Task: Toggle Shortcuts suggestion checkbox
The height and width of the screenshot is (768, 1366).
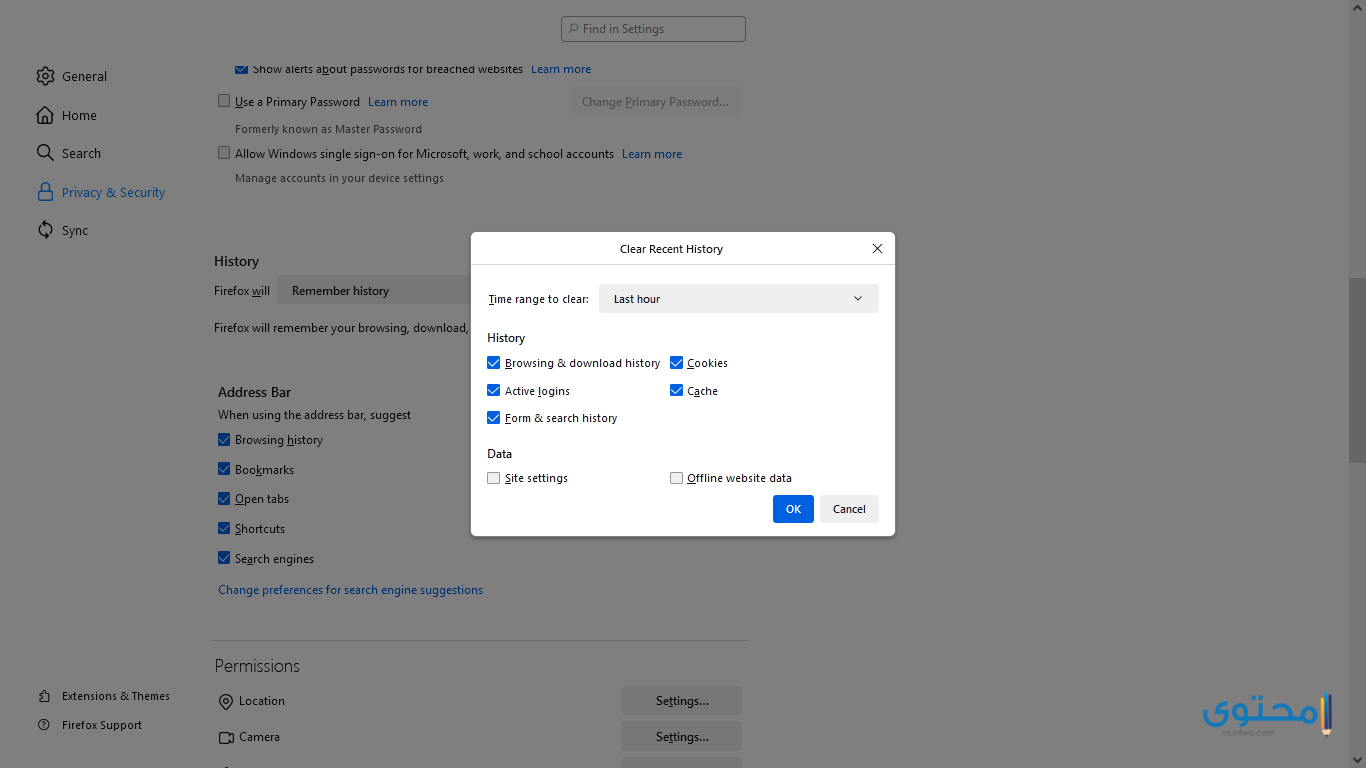Action: [x=224, y=528]
